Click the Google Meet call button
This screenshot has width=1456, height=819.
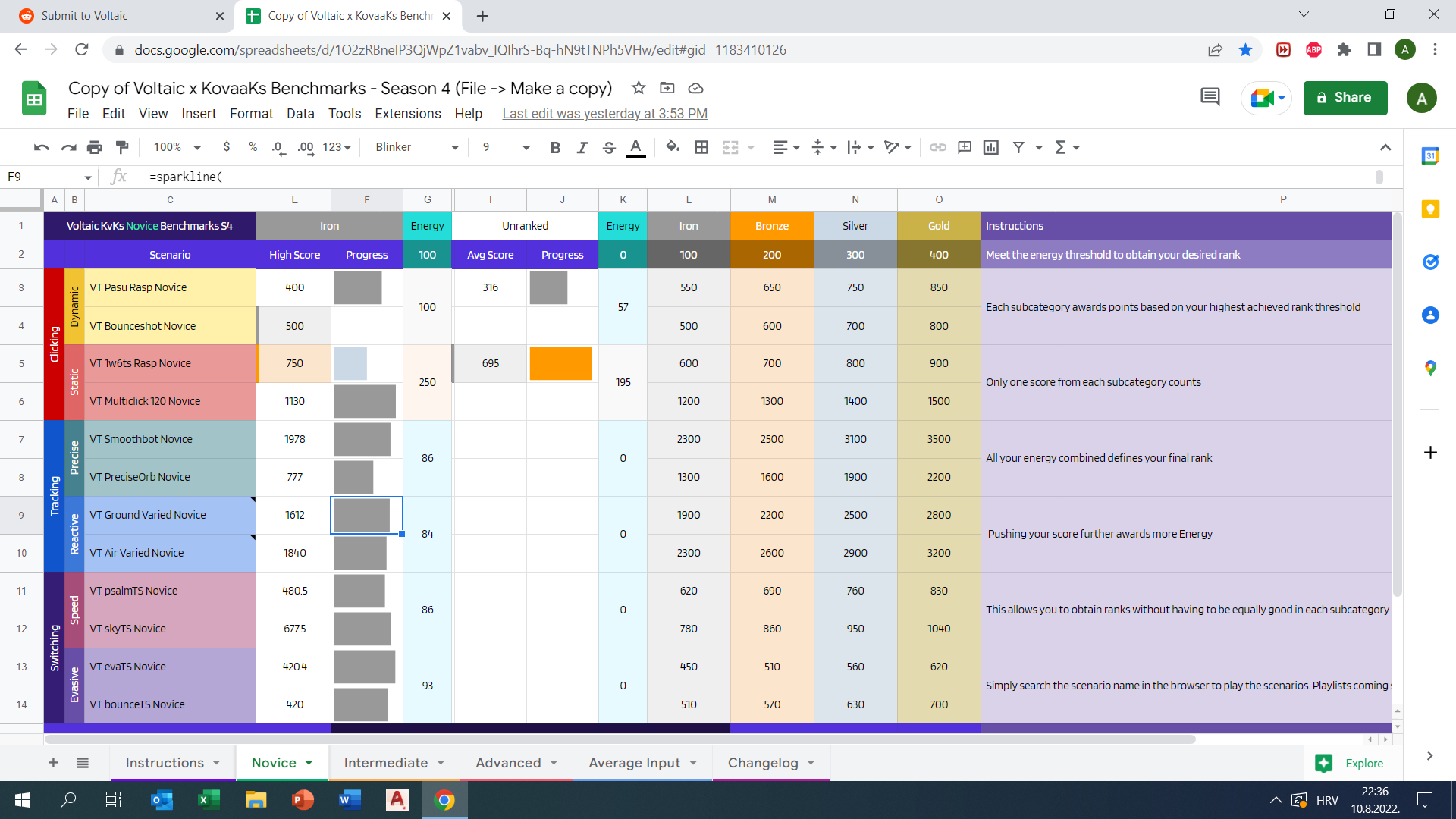click(x=1266, y=98)
